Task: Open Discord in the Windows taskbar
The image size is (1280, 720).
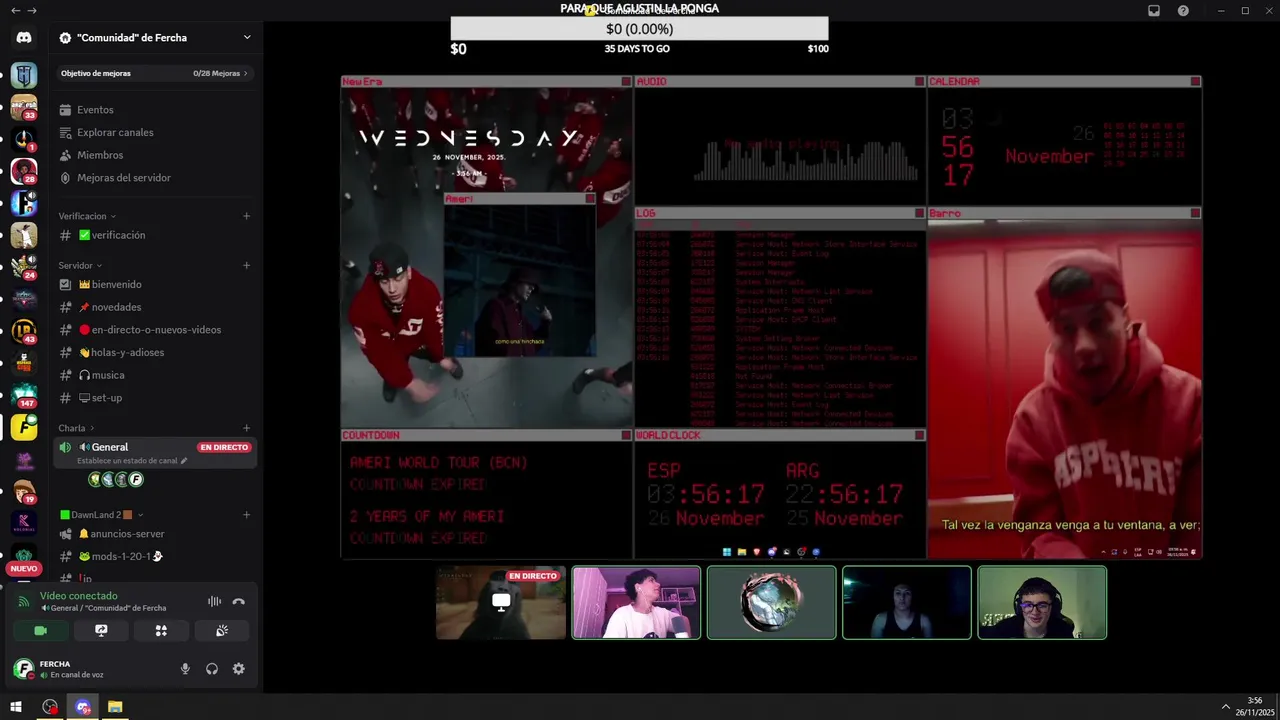Action: coord(83,707)
